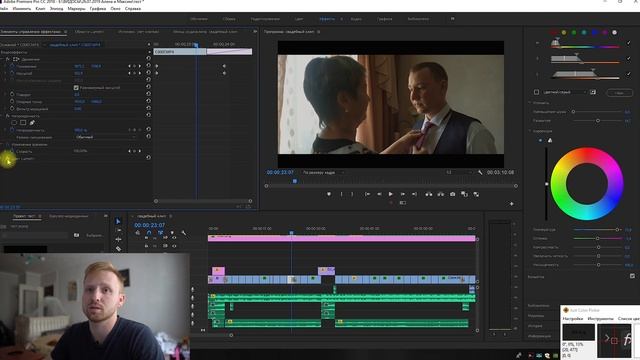Click the Temperature slider
The image size is (640, 360).
pyautogui.click(x=598, y=230)
